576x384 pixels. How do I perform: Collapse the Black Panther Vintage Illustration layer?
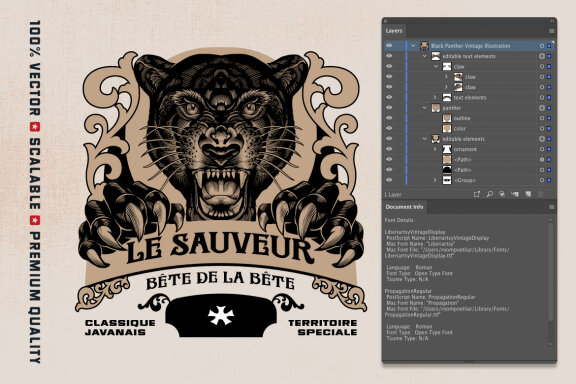click(x=413, y=46)
